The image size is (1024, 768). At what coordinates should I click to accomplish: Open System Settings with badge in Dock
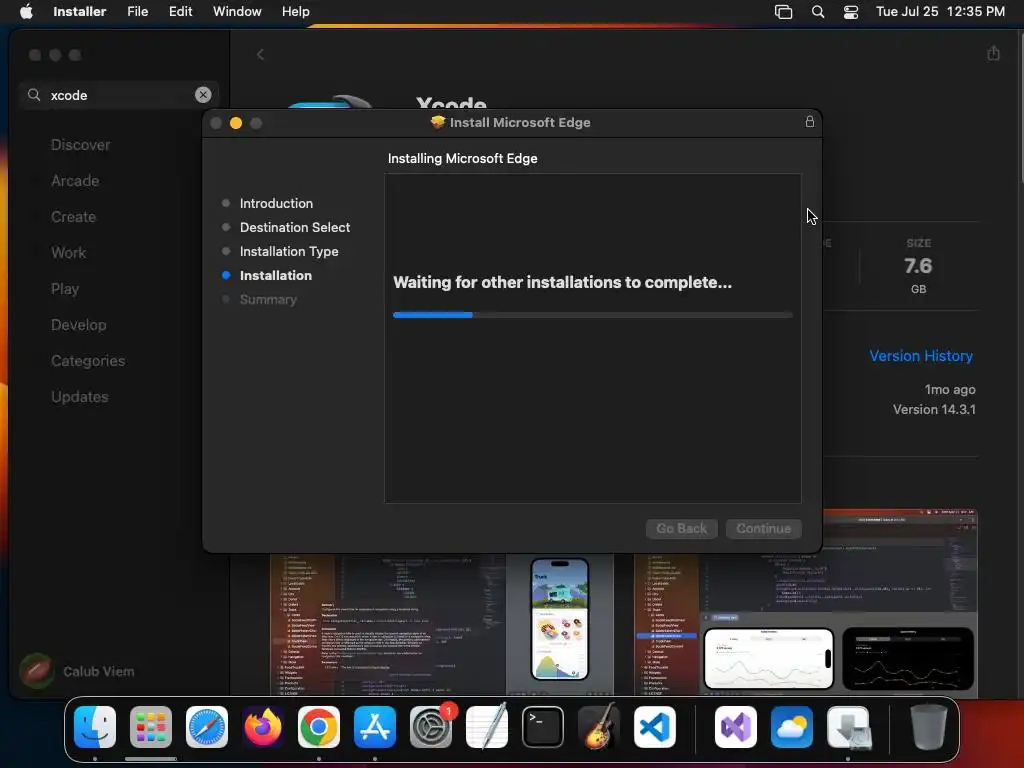click(431, 727)
